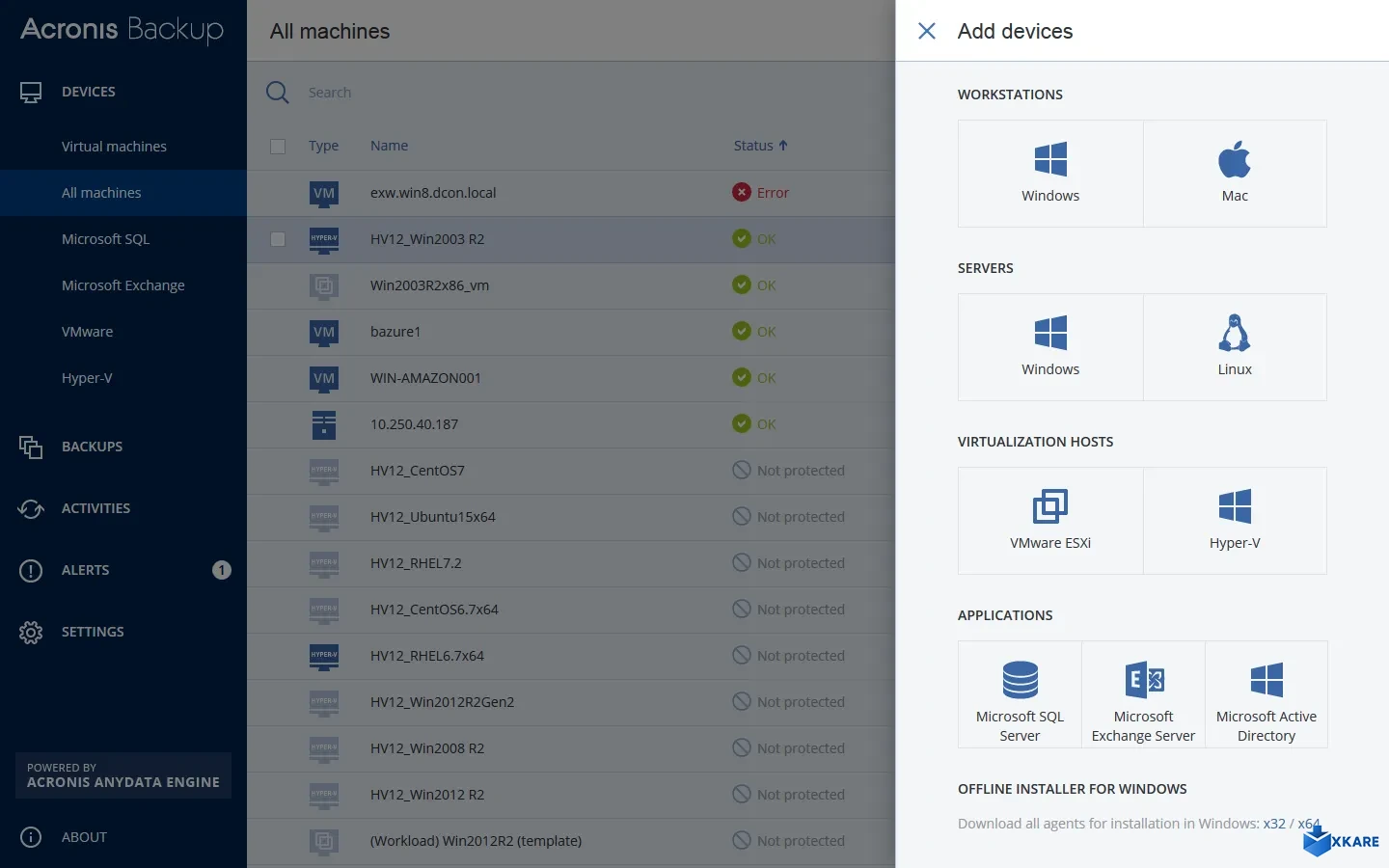Click the Devices monitor icon

[31, 92]
